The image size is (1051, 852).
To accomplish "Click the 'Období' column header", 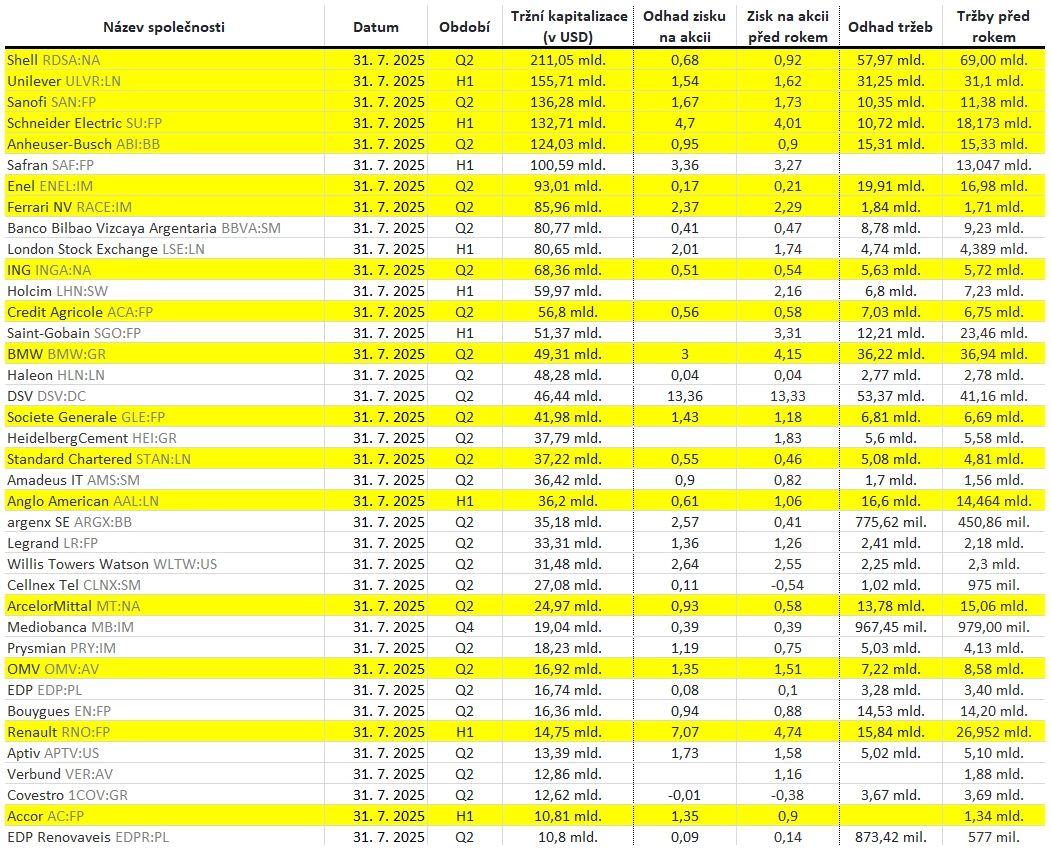I will (x=465, y=27).
